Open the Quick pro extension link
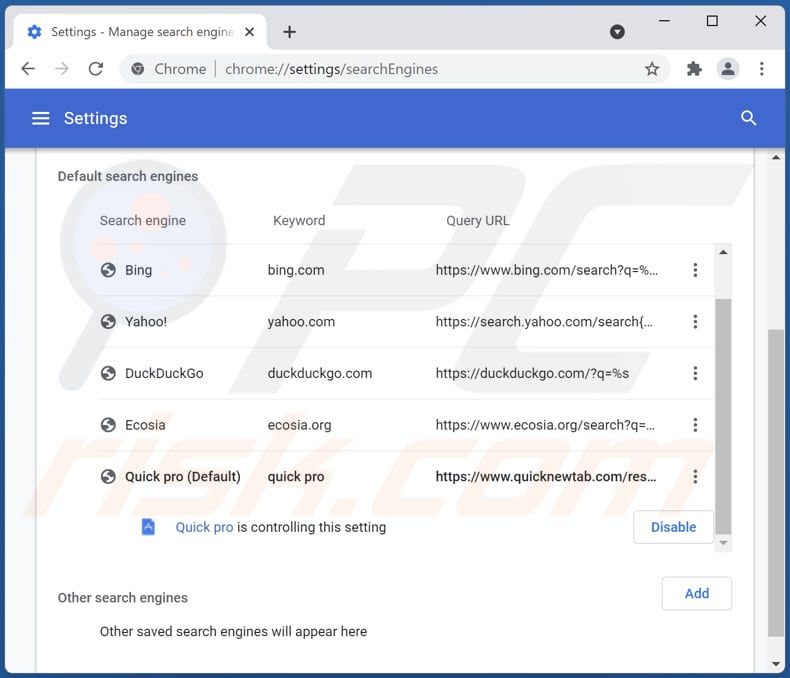Image resolution: width=790 pixels, height=678 pixels. 204,527
